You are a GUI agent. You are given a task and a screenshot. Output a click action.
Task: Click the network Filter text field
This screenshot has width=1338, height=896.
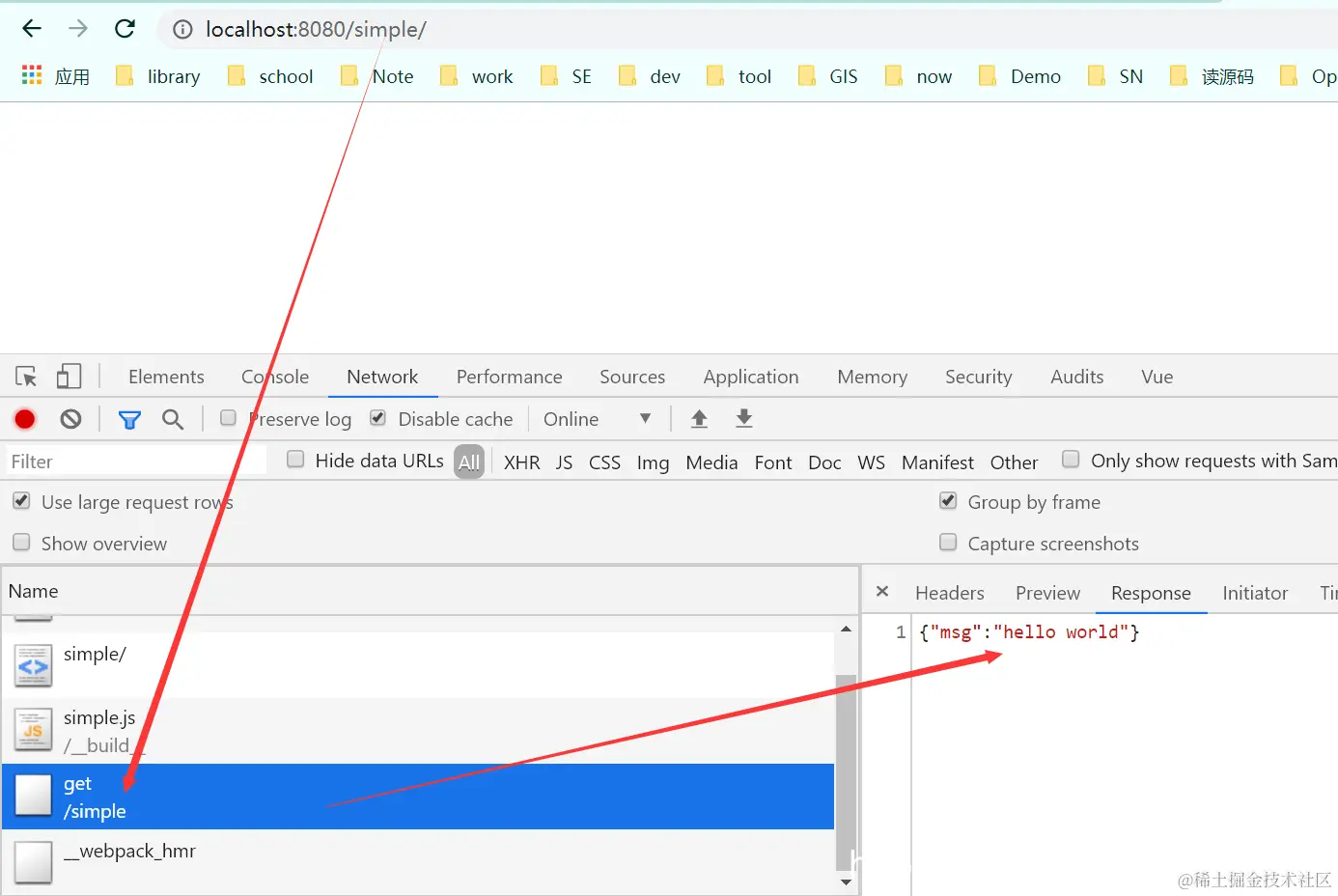pyautogui.click(x=136, y=462)
